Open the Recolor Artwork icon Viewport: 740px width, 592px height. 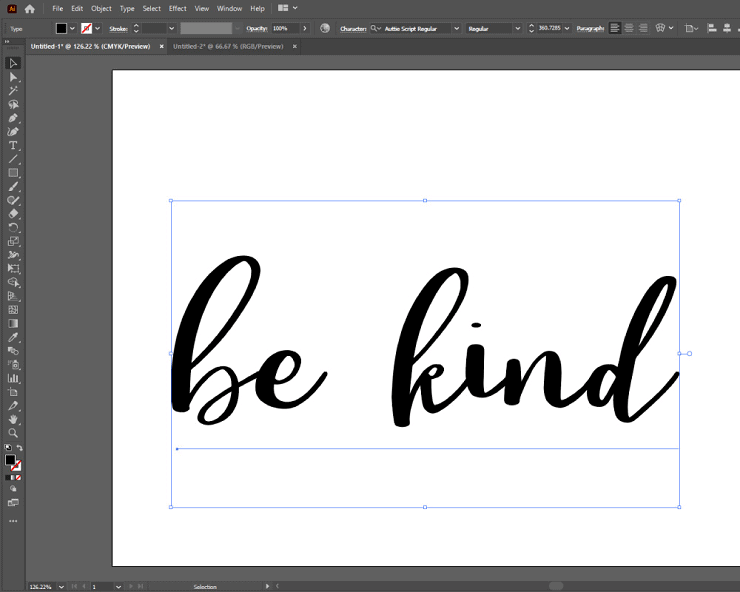[x=325, y=28]
